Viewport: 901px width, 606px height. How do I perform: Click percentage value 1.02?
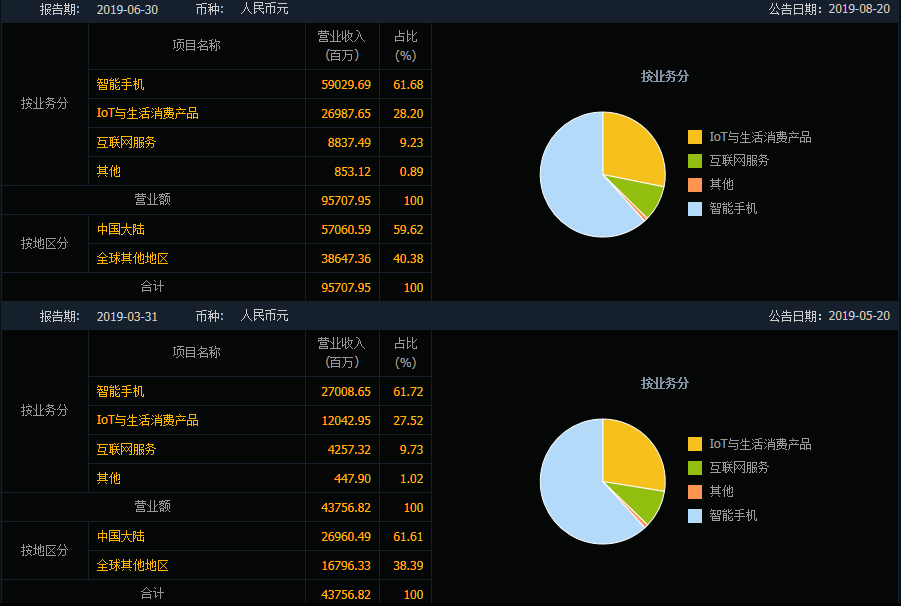[411, 478]
